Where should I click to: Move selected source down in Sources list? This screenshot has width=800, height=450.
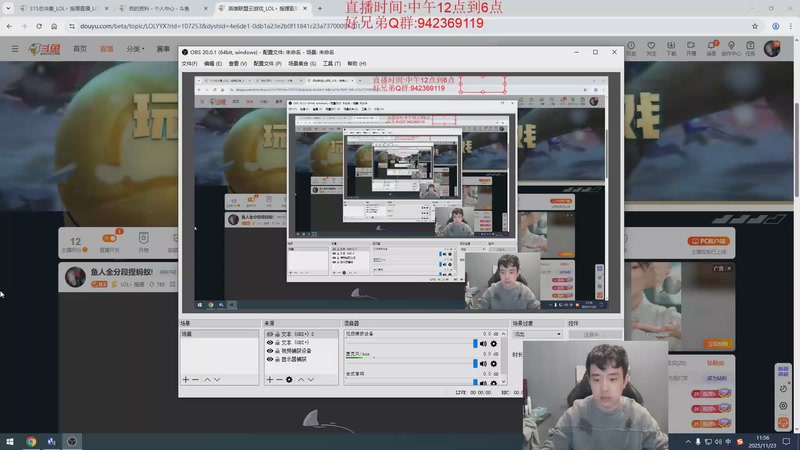[311, 380]
